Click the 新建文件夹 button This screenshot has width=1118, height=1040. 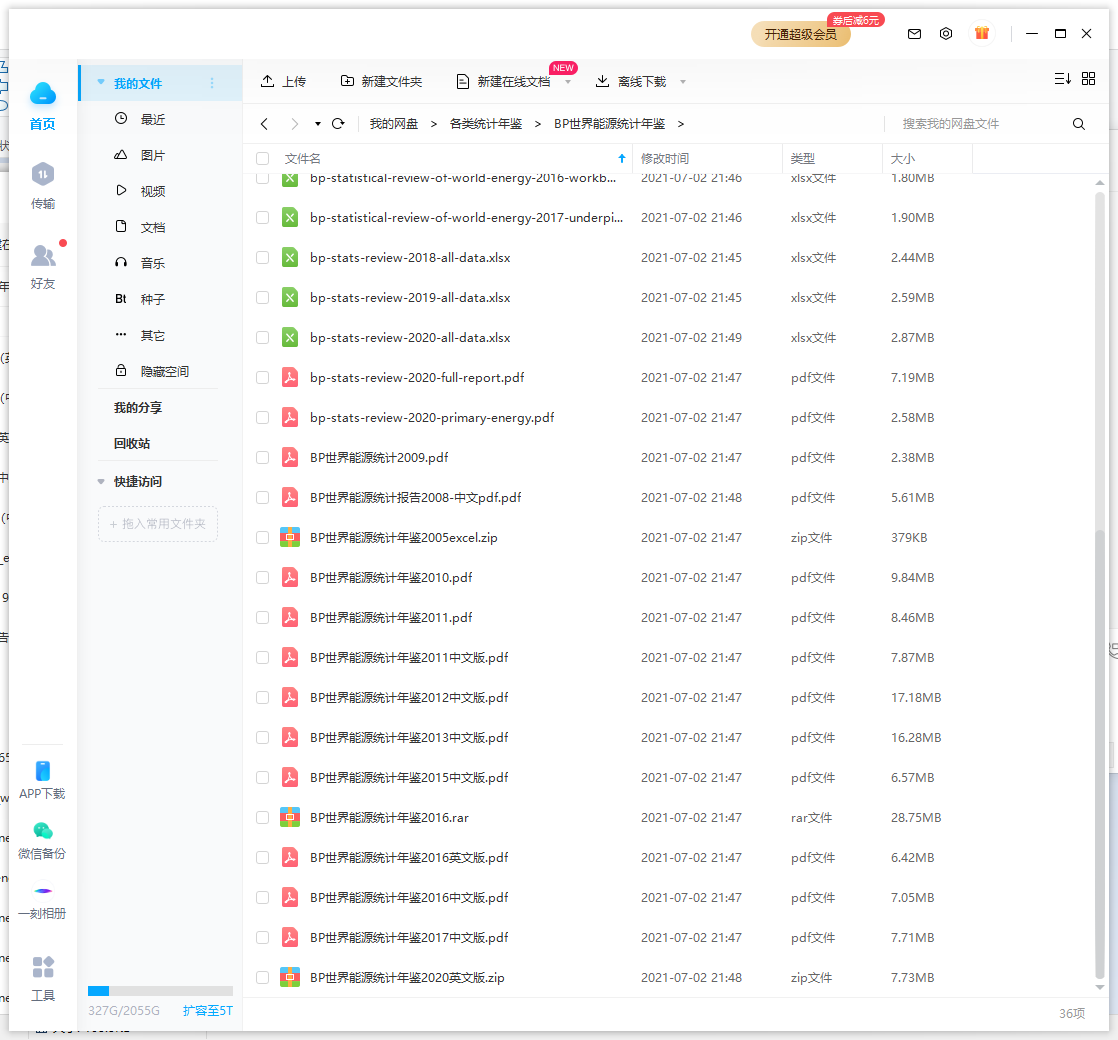point(381,81)
